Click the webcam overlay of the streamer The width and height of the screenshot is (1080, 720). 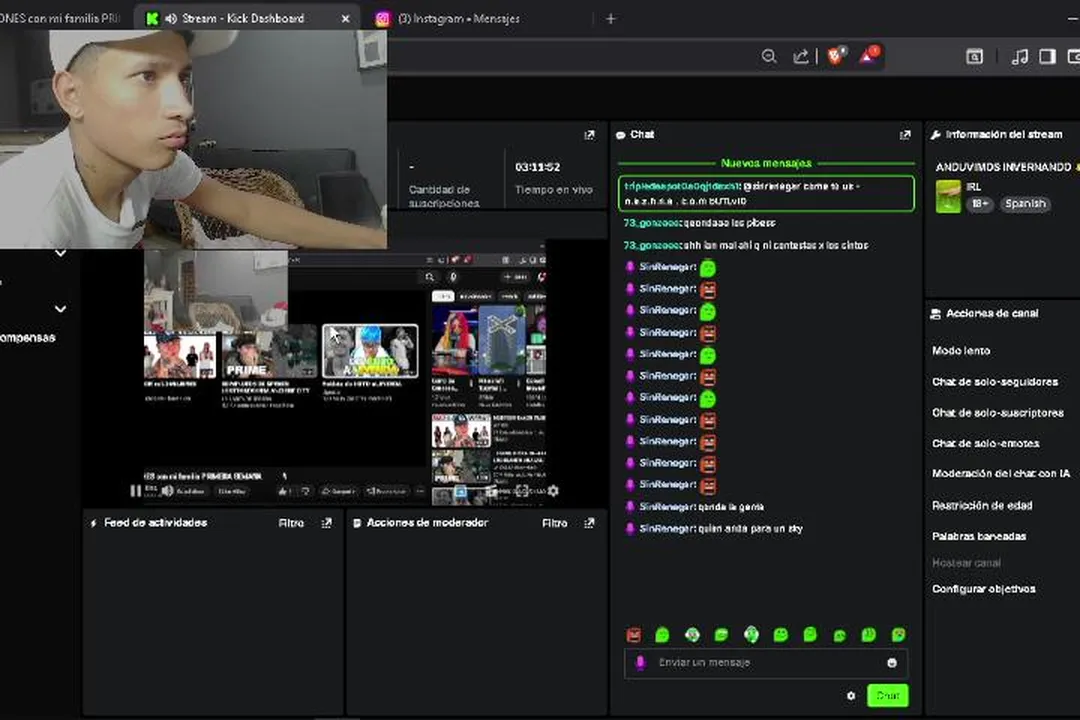pyautogui.click(x=193, y=138)
